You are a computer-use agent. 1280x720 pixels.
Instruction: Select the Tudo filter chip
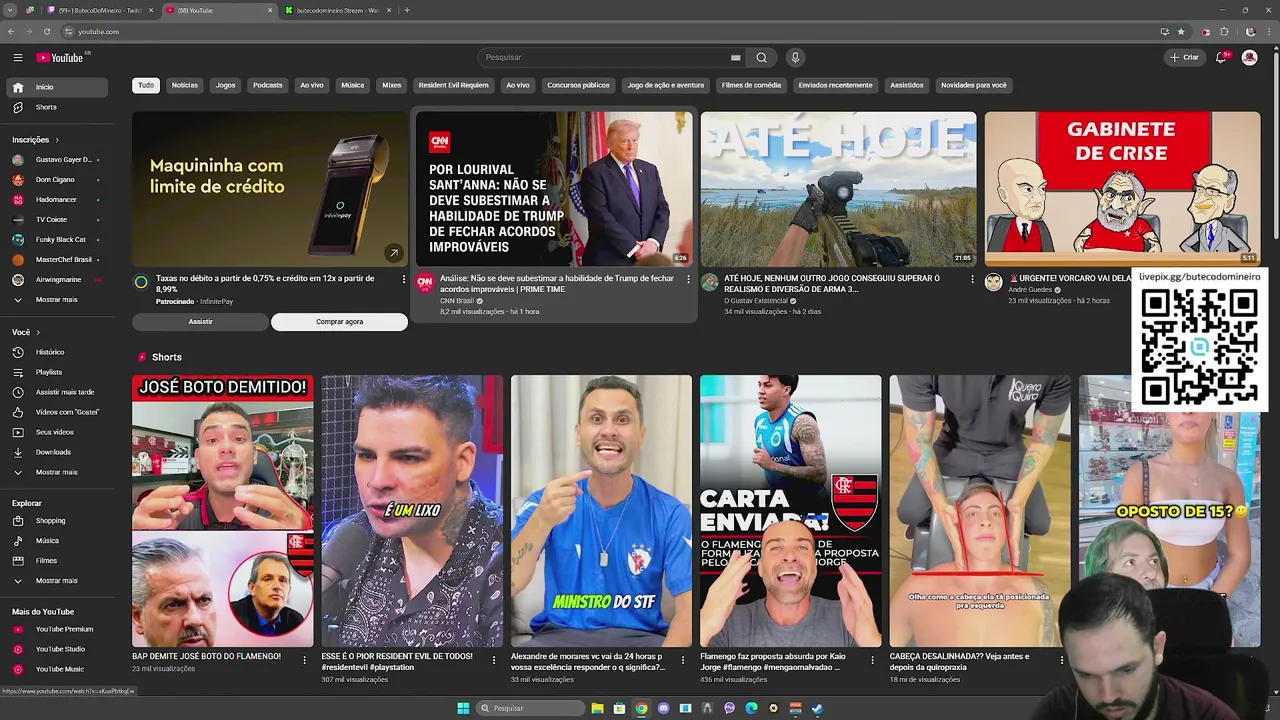[146, 85]
